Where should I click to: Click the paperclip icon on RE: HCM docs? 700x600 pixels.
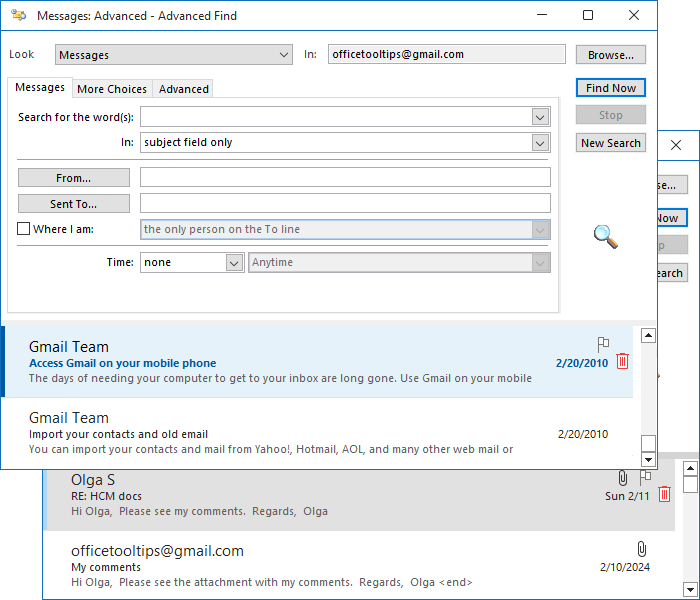tap(623, 478)
